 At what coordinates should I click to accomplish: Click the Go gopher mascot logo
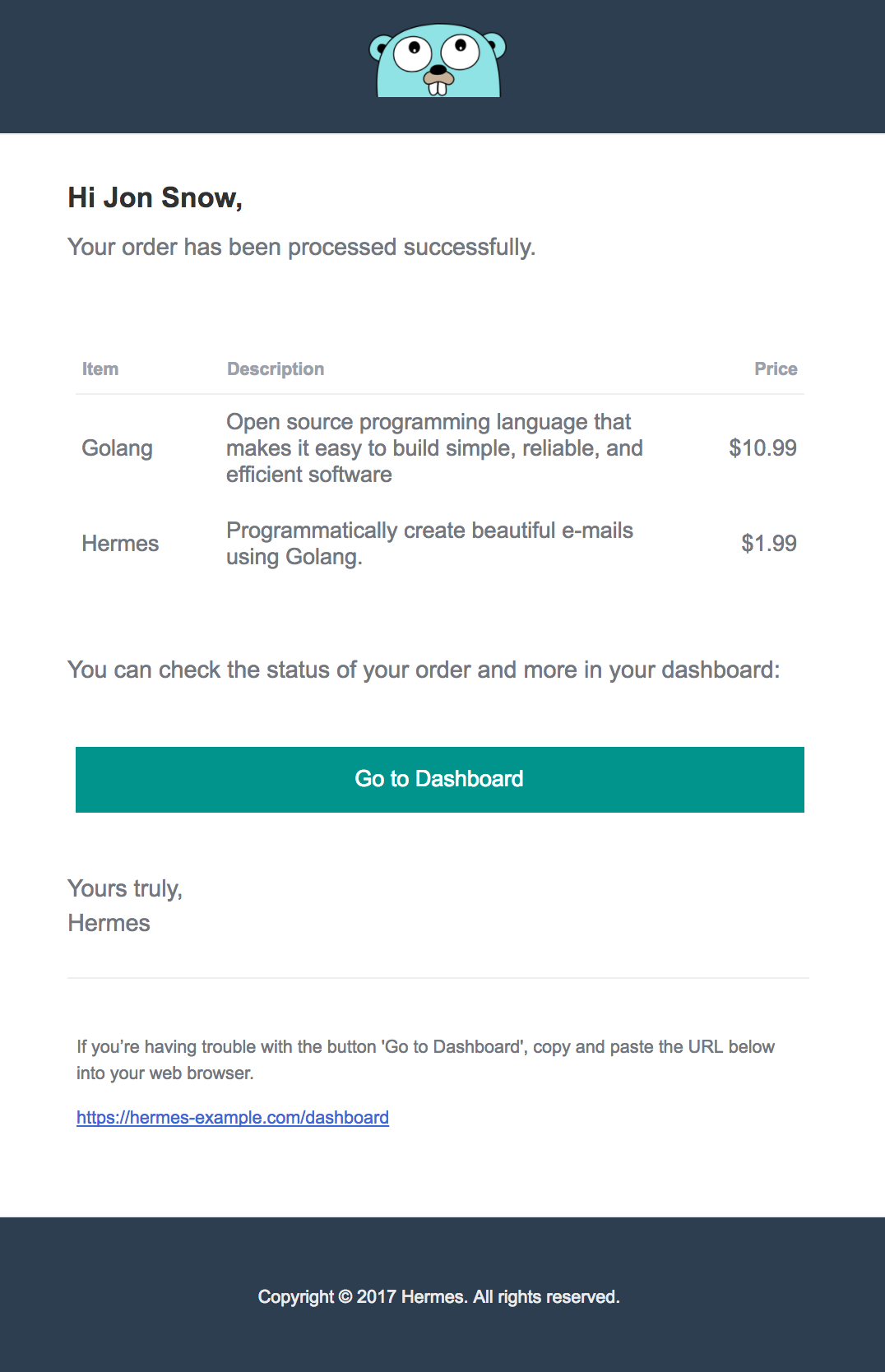point(438,61)
